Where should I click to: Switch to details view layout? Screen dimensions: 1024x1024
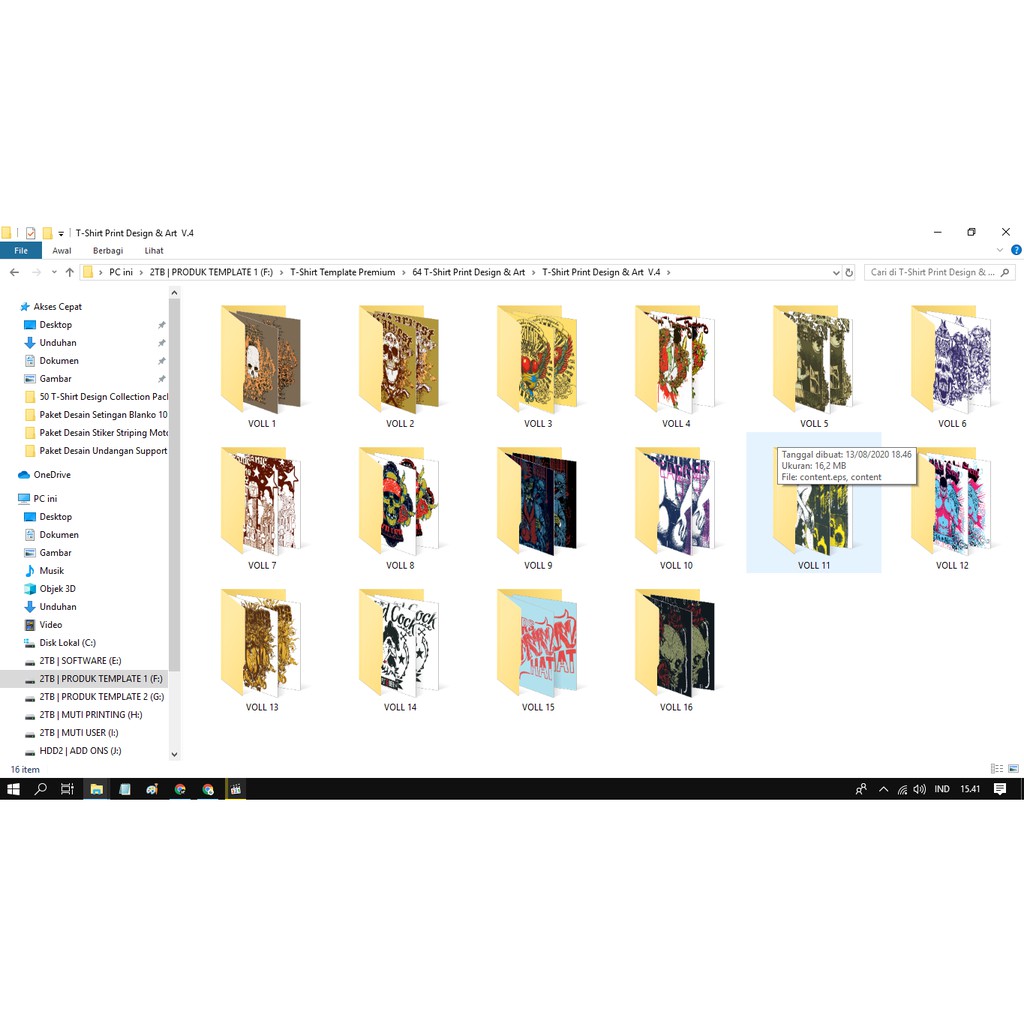(997, 769)
